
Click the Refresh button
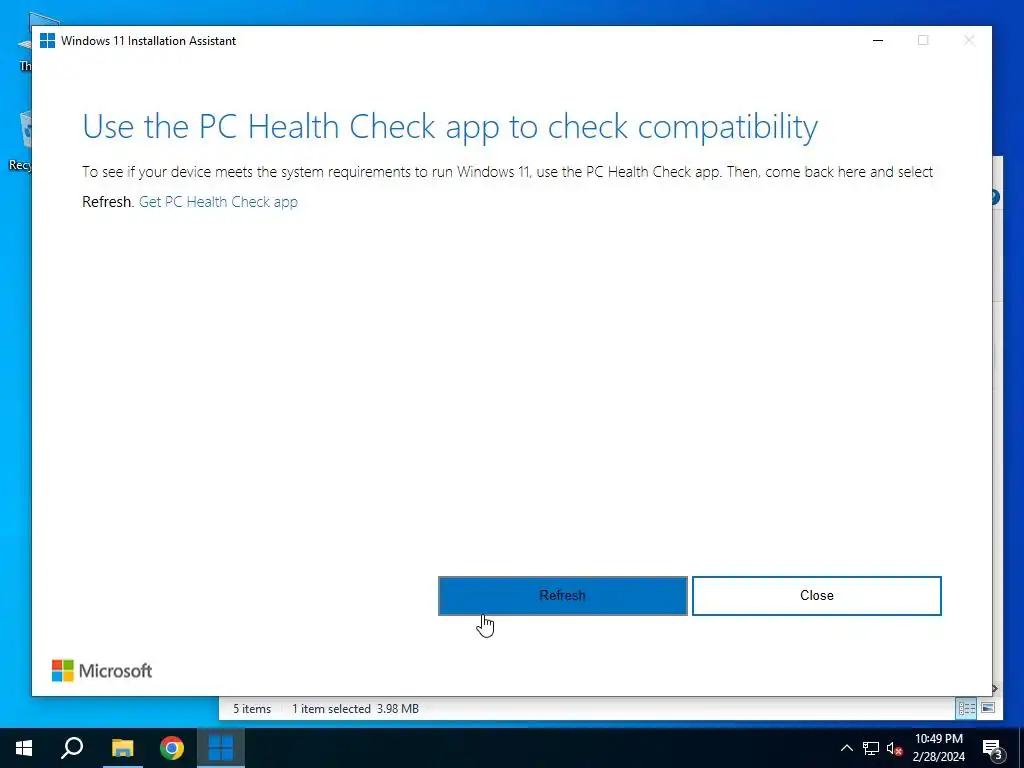pyautogui.click(x=562, y=596)
